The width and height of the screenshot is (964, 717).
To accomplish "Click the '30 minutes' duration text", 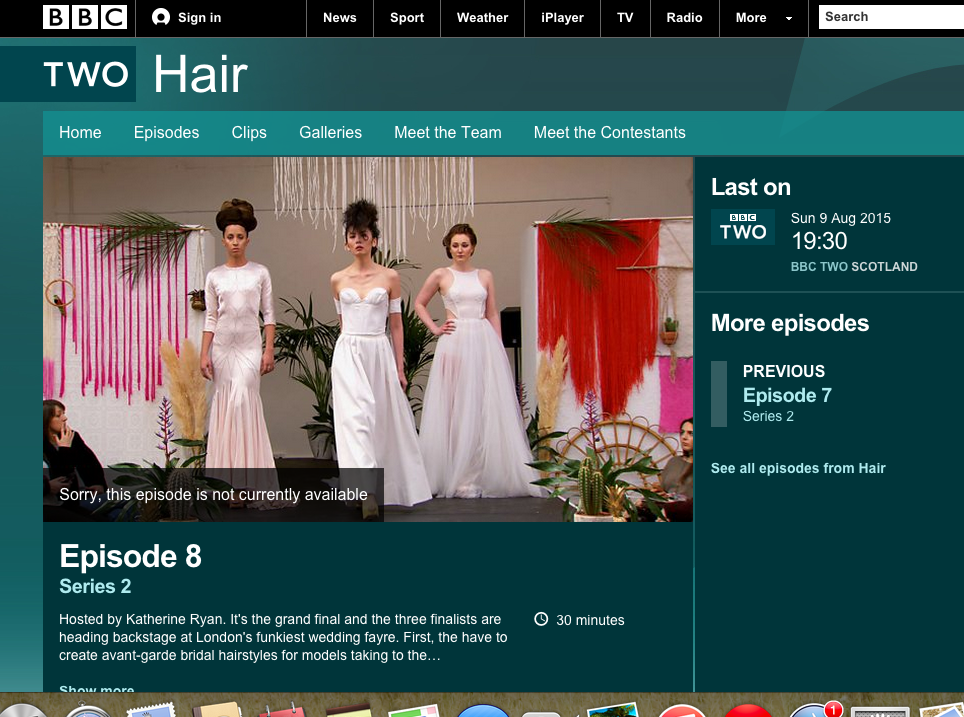I will click(x=590, y=620).
